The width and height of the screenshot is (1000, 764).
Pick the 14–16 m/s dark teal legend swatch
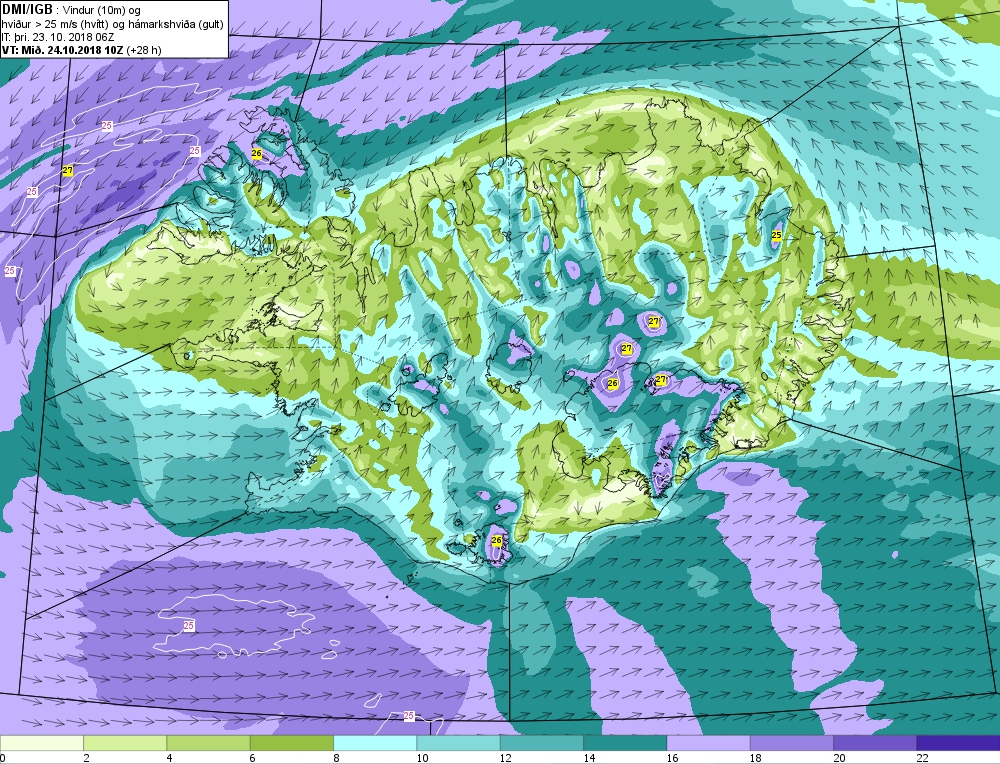[x=625, y=743]
